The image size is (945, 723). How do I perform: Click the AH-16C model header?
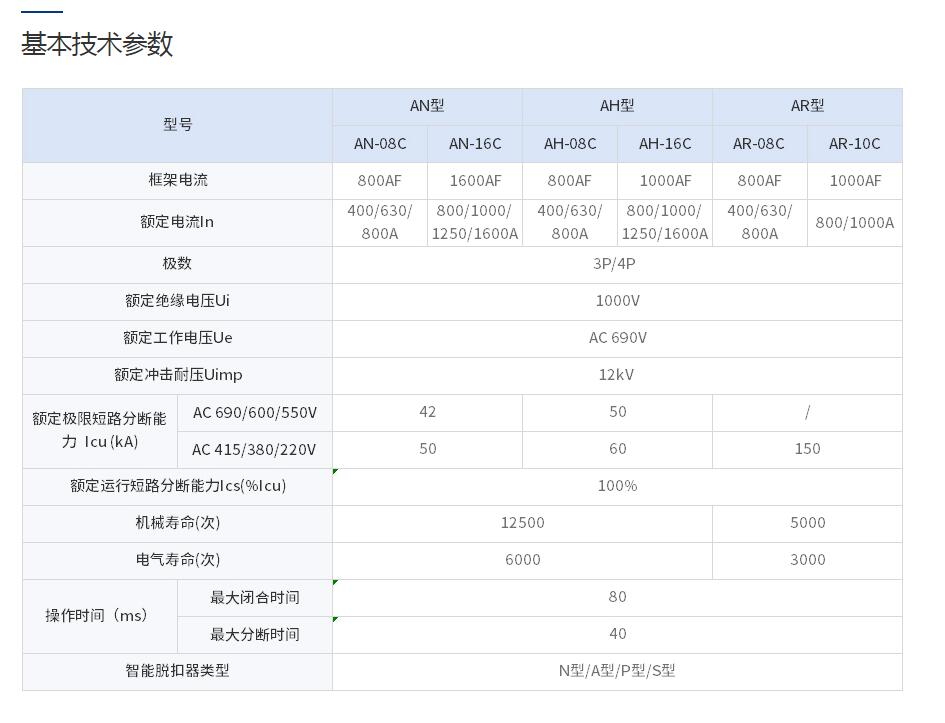(x=665, y=144)
